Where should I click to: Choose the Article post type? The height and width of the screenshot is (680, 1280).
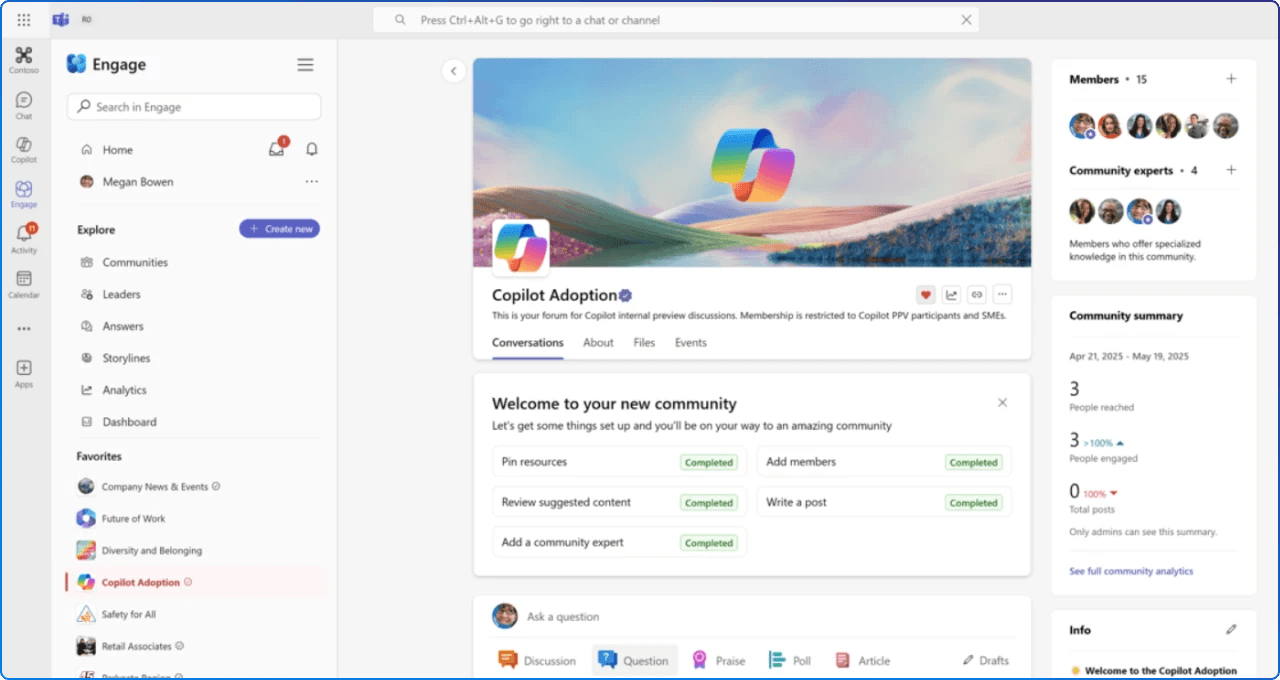(x=862, y=660)
